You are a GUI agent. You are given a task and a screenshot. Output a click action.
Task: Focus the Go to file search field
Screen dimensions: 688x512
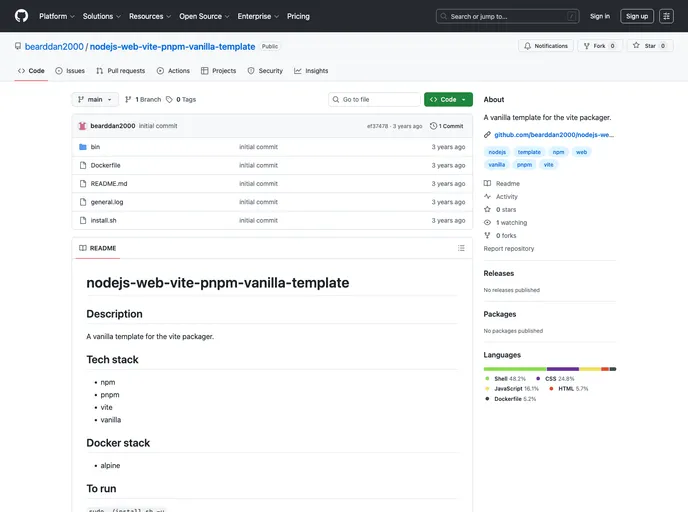click(x=378, y=100)
